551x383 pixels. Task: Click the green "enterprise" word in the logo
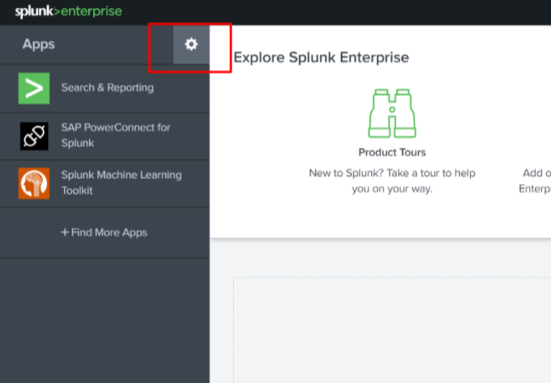tap(91, 12)
